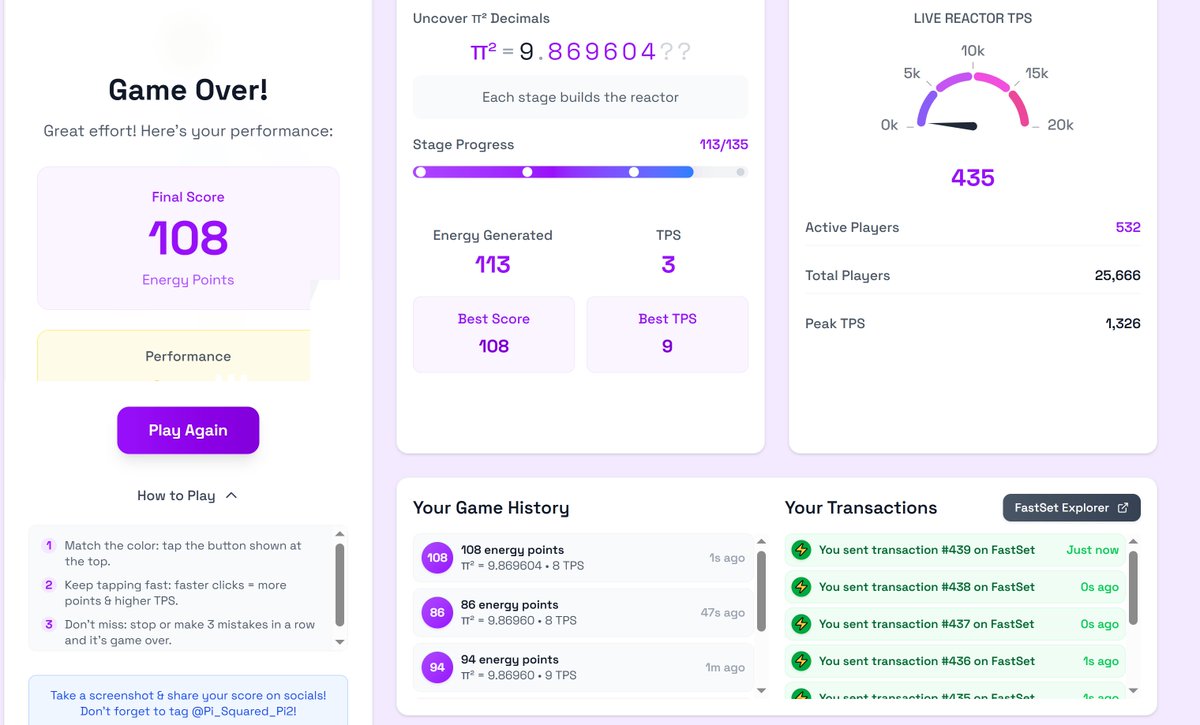Image resolution: width=1200 pixels, height=725 pixels.
Task: Click the Live Reactor TPS gauge
Action: [x=972, y=100]
